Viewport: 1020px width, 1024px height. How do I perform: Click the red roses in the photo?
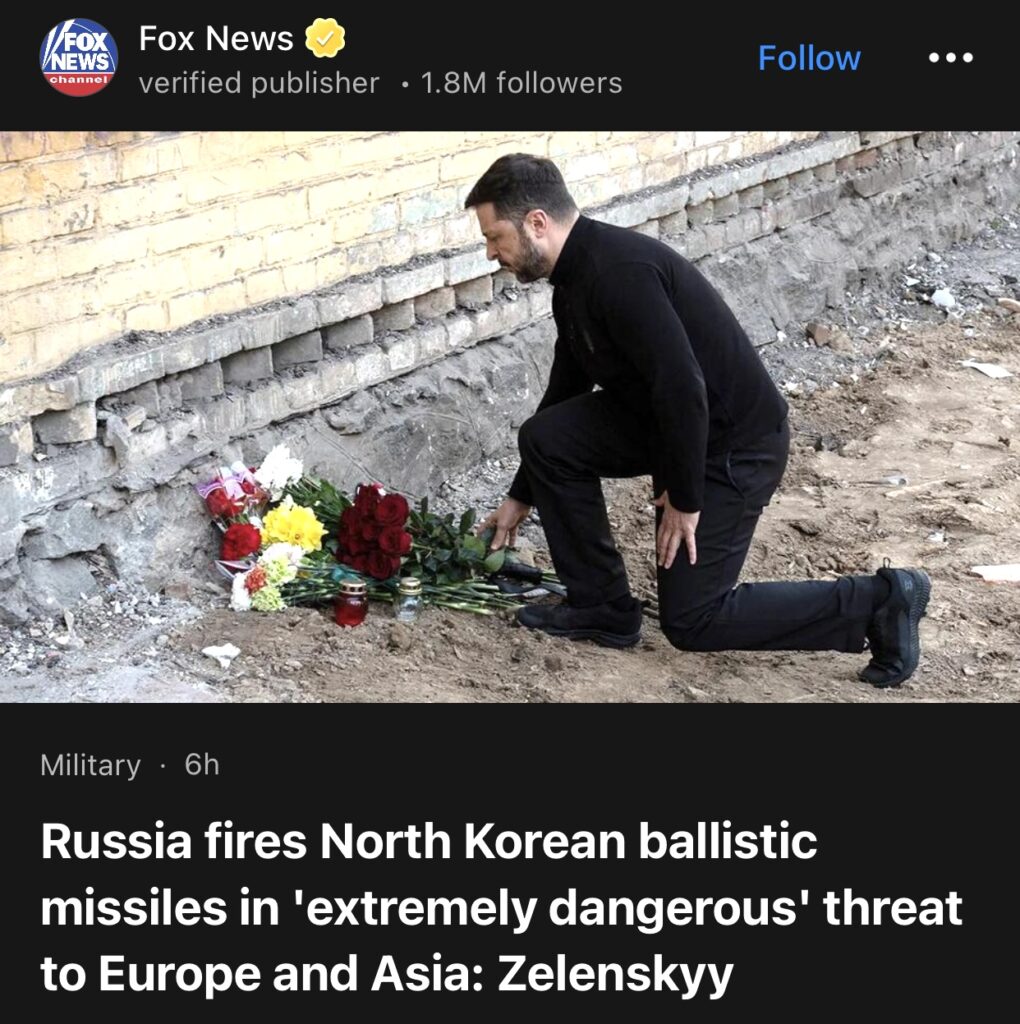coord(376,532)
